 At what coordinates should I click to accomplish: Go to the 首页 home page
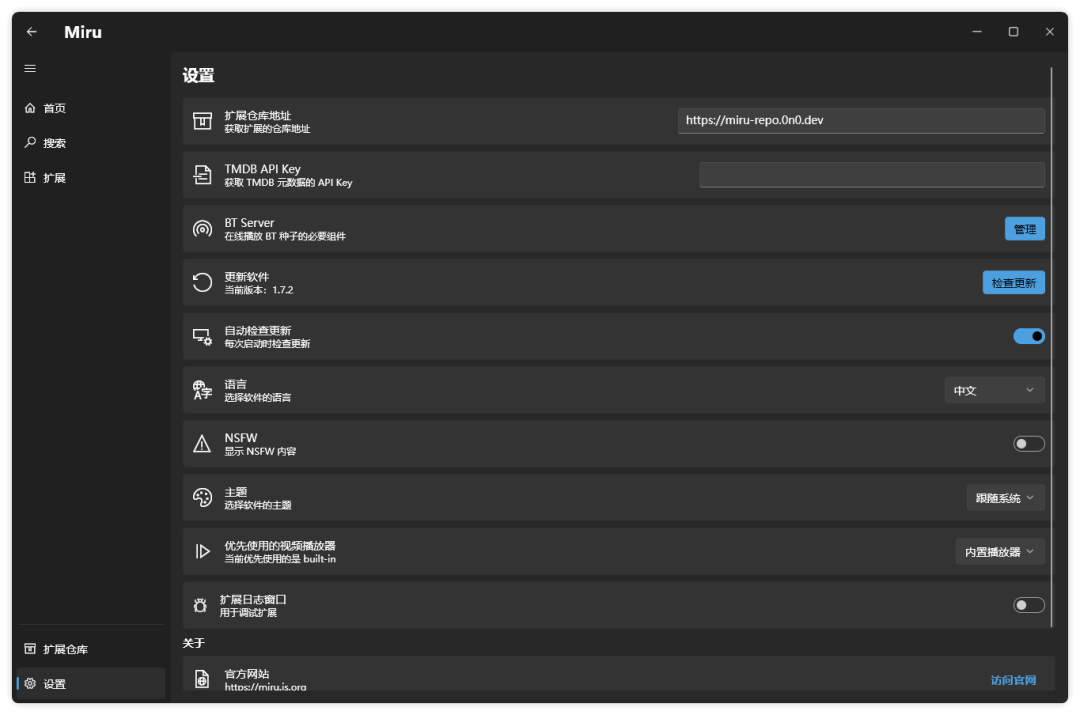click(55, 108)
